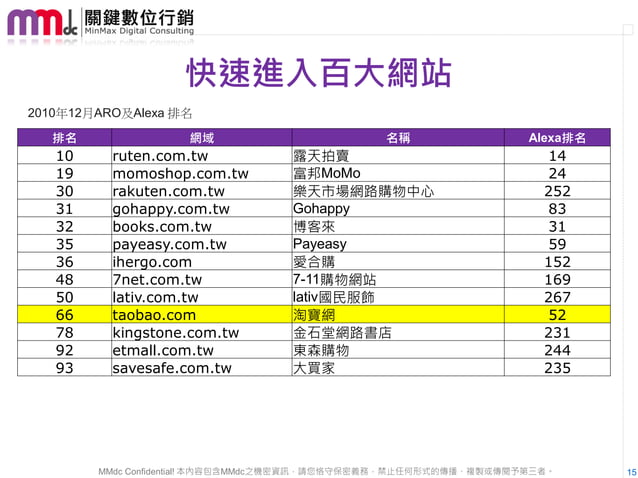
Task: Click Alexa rank 267 for lativ
Action: click(557, 297)
